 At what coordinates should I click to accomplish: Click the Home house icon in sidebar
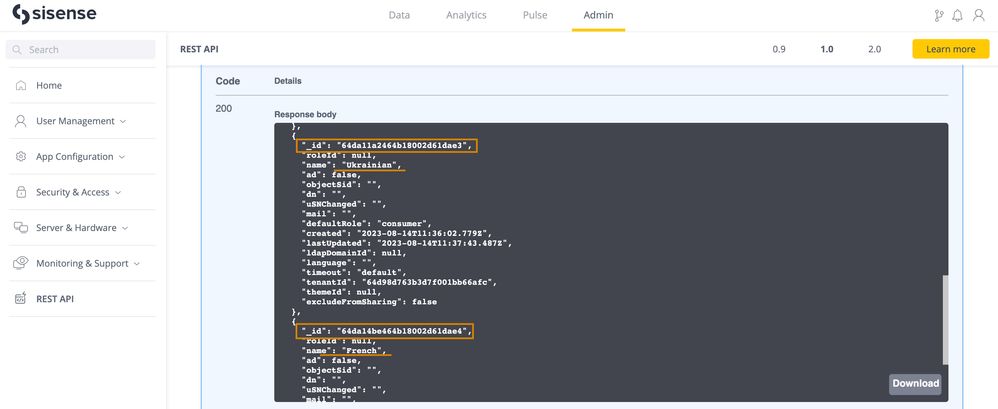click(x=21, y=86)
